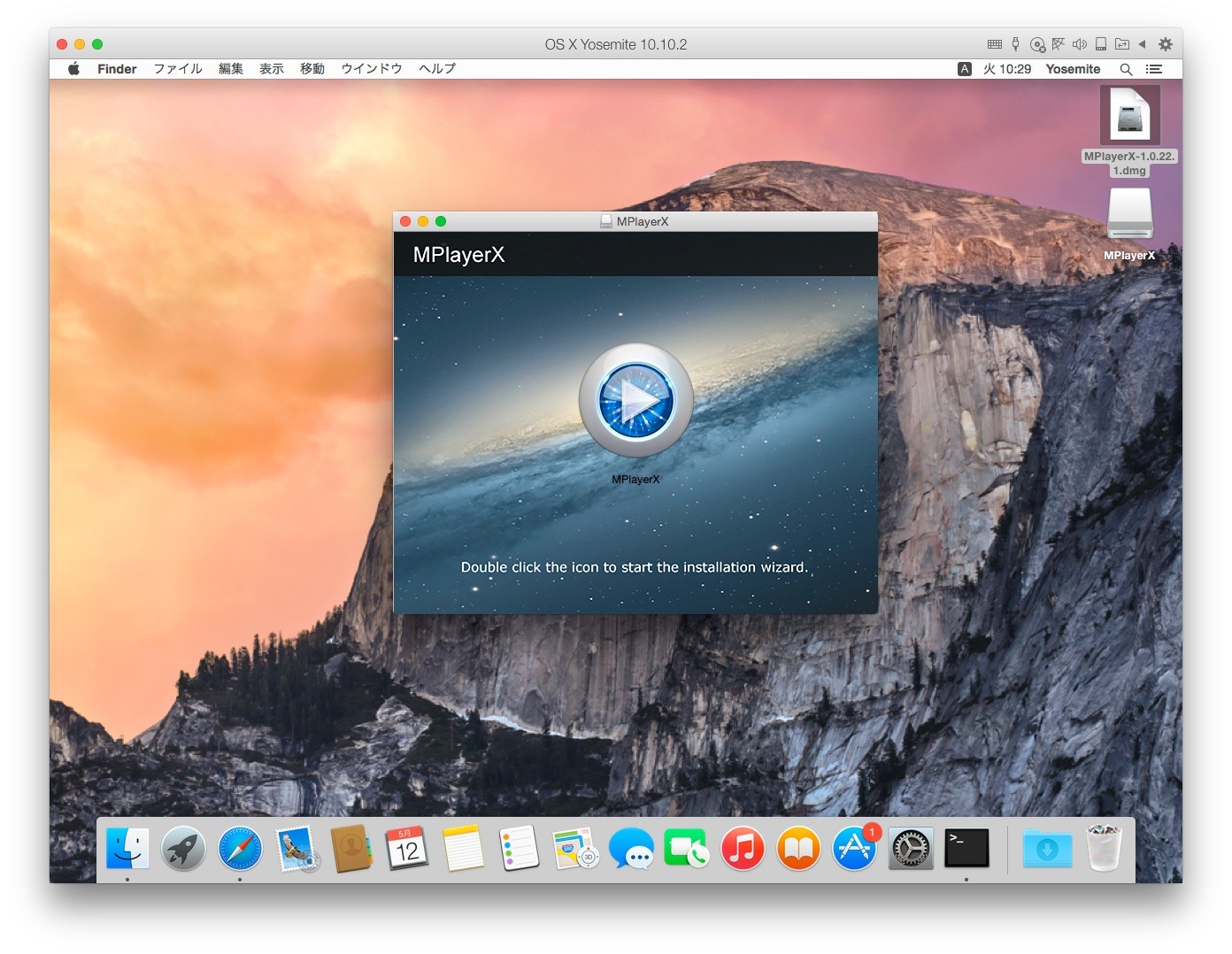The width and height of the screenshot is (1232, 954).
Task: Open Notes from the Dock
Action: coord(463,849)
